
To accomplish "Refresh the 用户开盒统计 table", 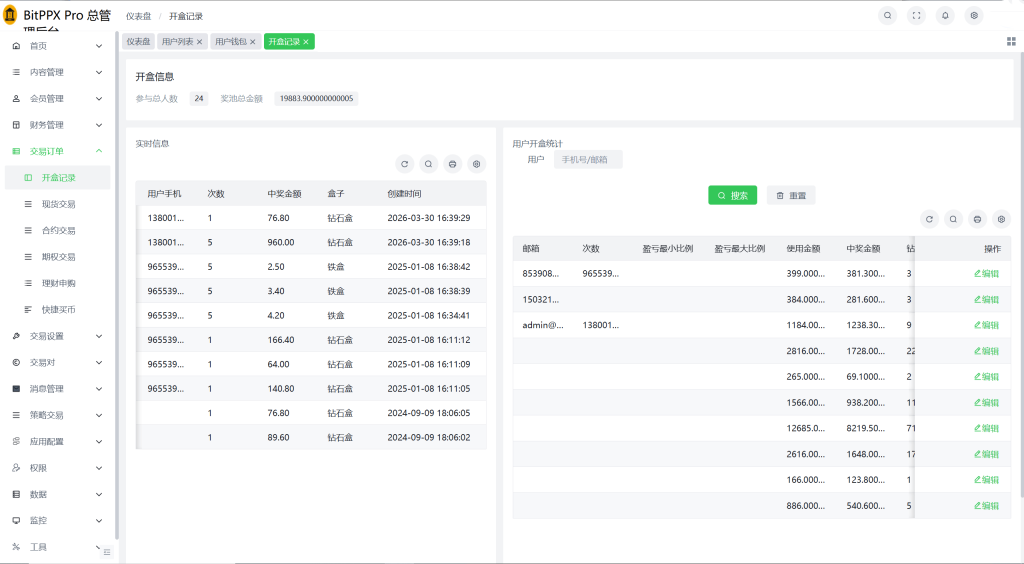I will coord(929,219).
